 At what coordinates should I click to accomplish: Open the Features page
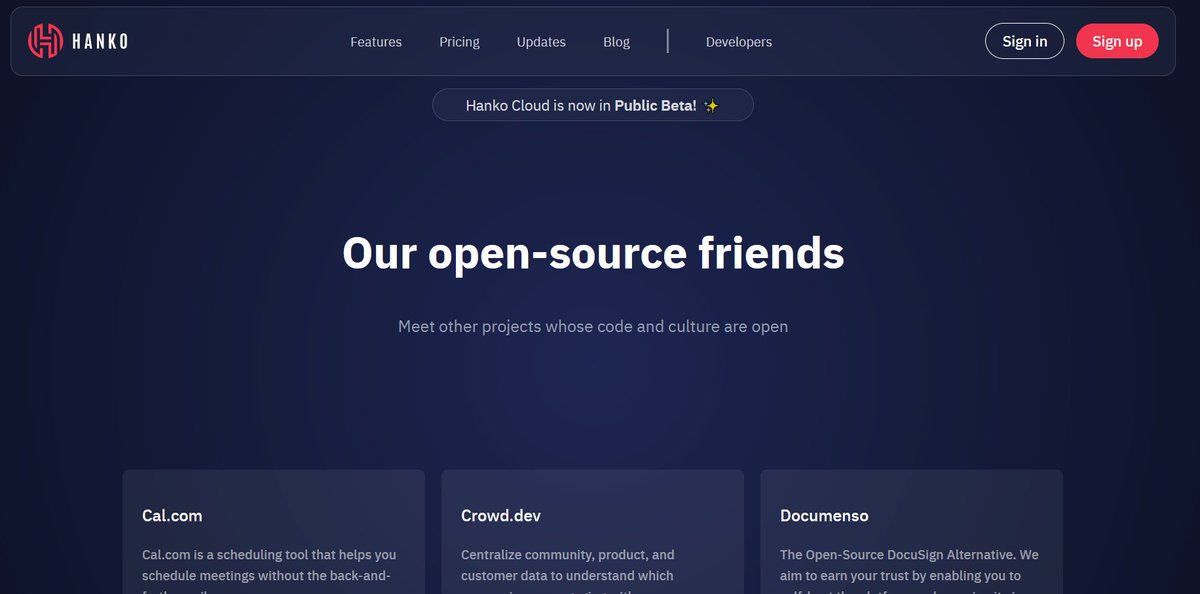(375, 42)
